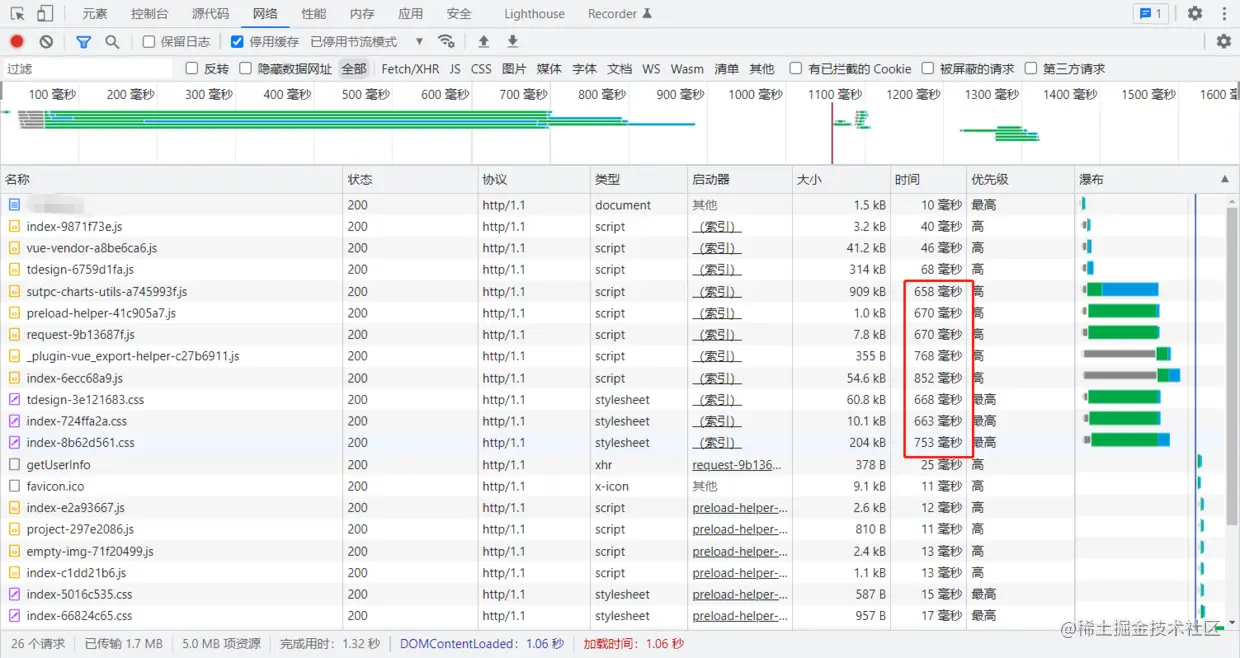Export requests as HAR file
This screenshot has width=1240, height=658.
512,42
